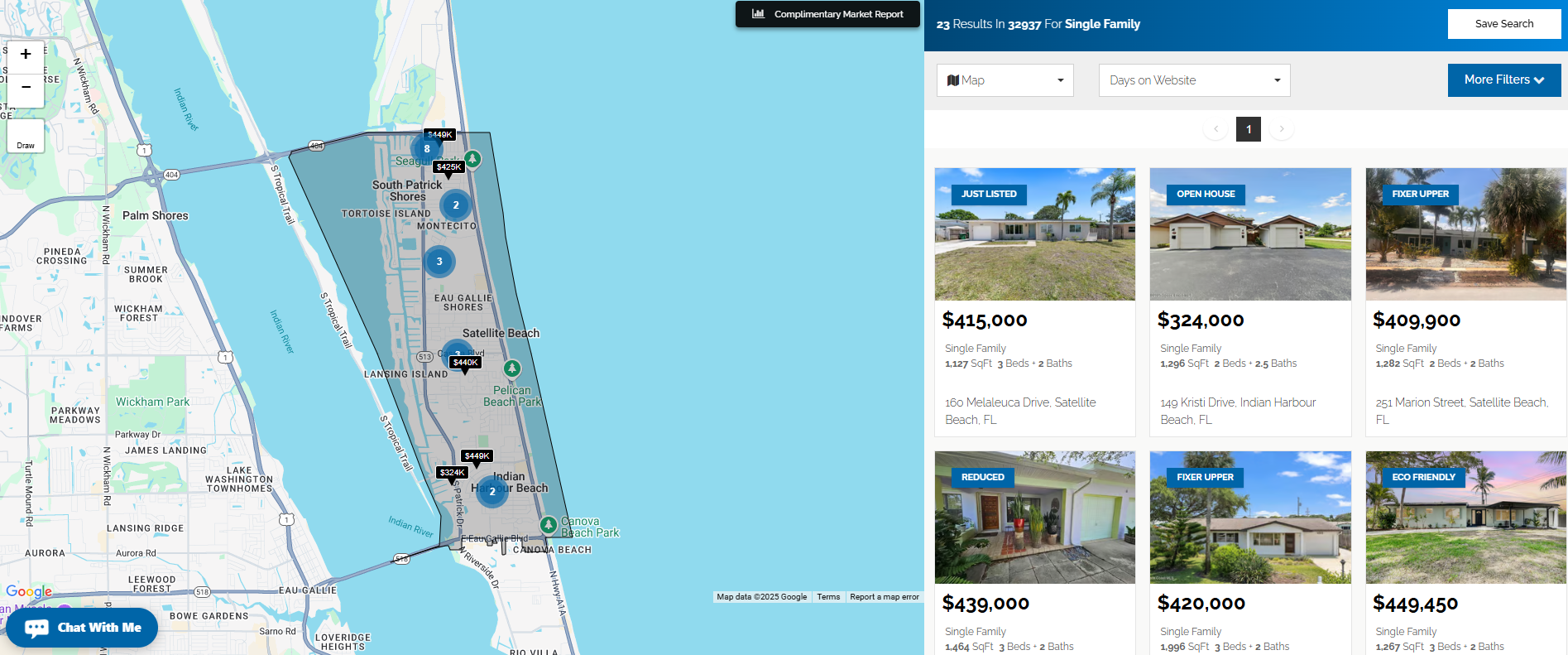Open Complimentary Market Report
The image size is (1568, 655).
click(827, 14)
